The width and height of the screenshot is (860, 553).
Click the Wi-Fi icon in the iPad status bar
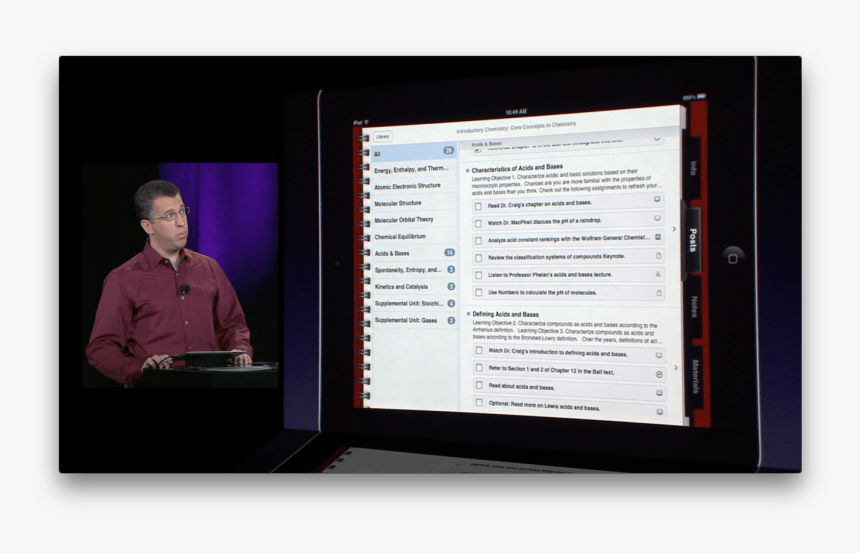[366, 122]
